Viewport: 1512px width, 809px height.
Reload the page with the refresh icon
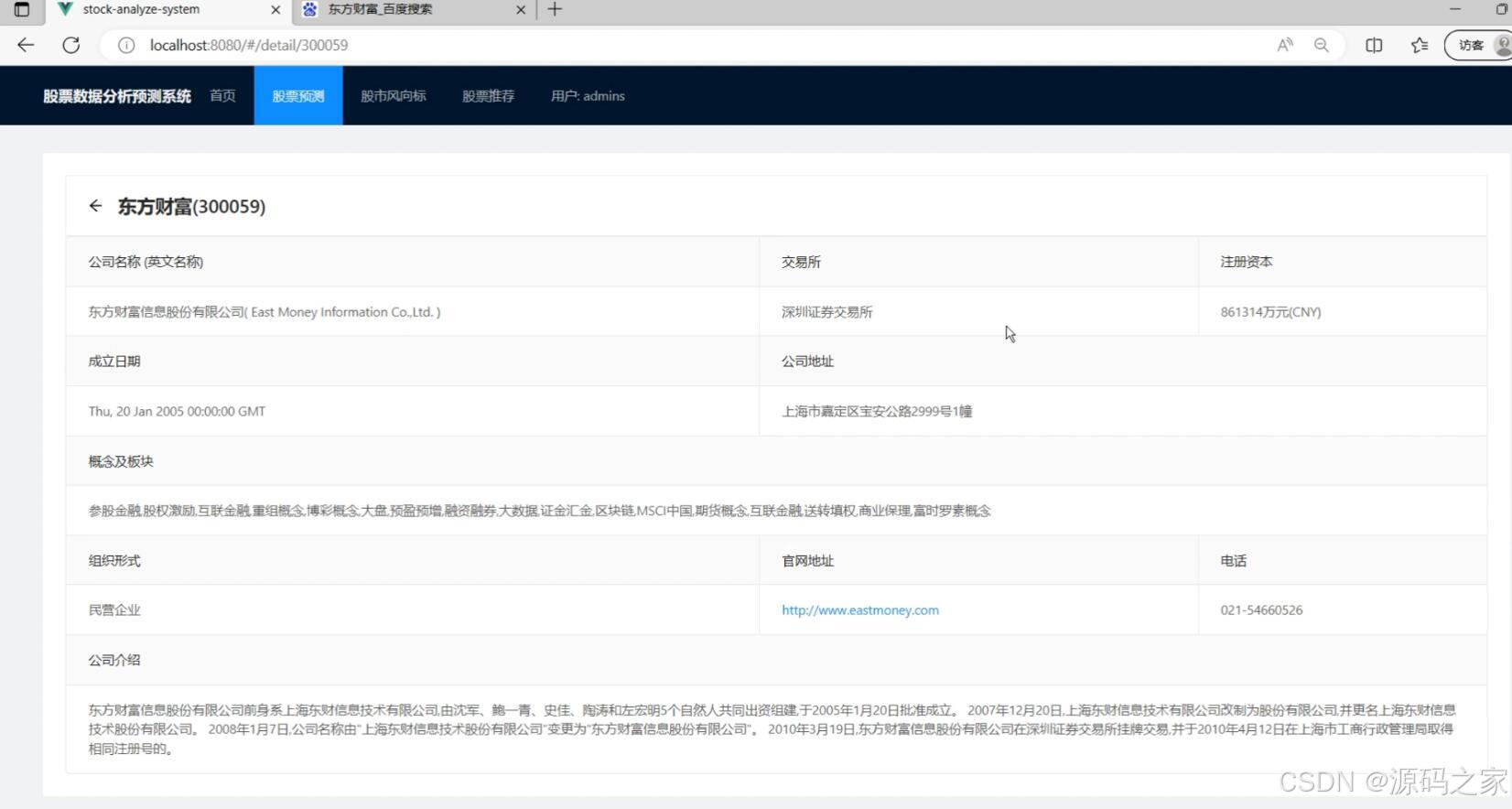(x=70, y=45)
